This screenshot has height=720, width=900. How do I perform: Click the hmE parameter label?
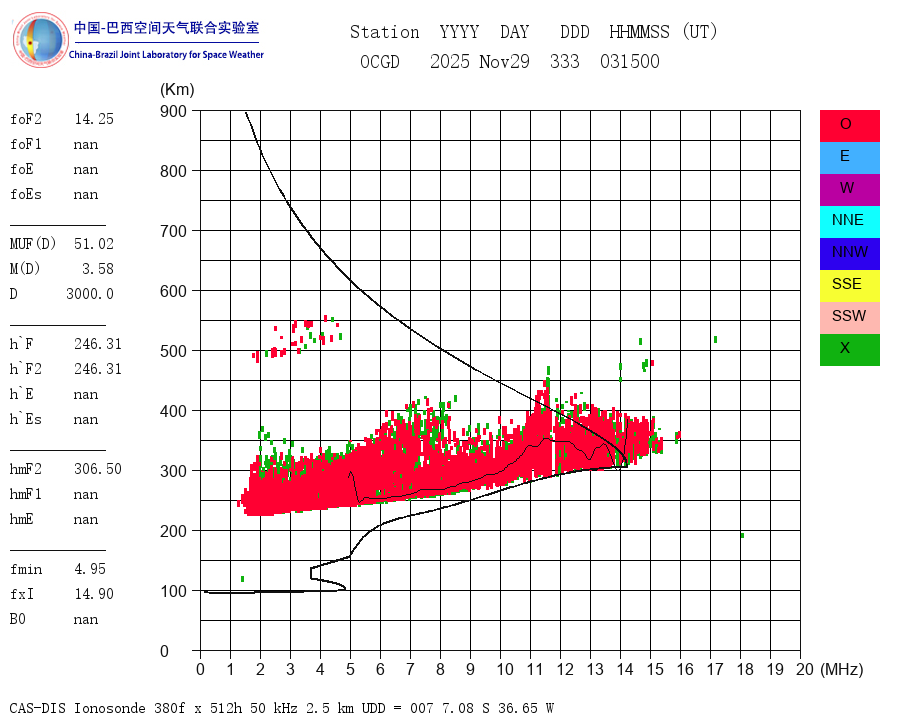pos(22,519)
